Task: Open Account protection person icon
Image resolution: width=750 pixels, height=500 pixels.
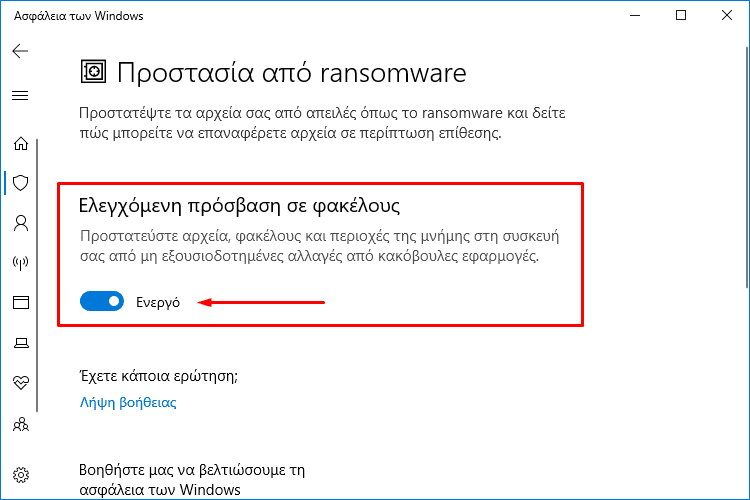Action: click(21, 223)
